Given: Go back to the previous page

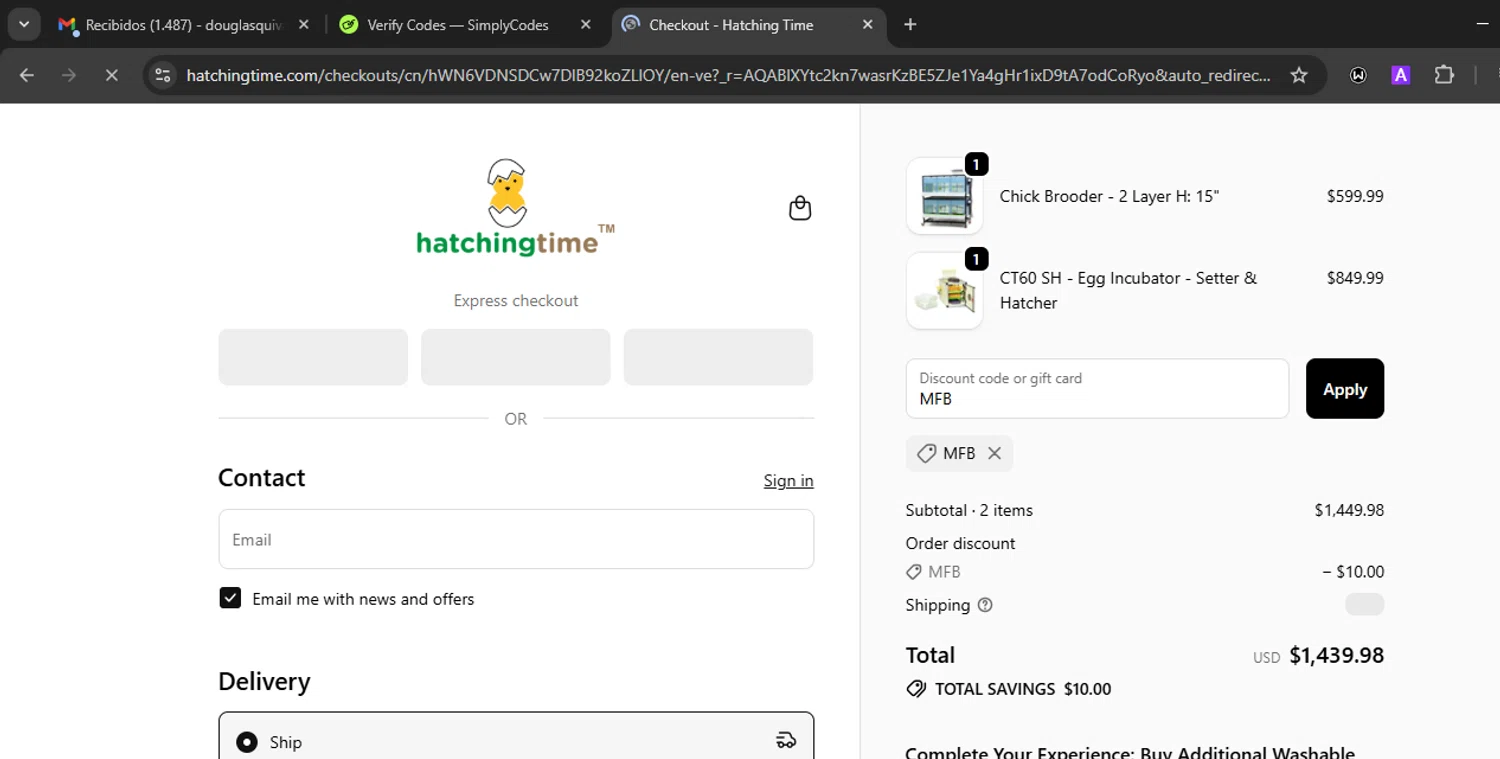Looking at the screenshot, I should pos(27,75).
